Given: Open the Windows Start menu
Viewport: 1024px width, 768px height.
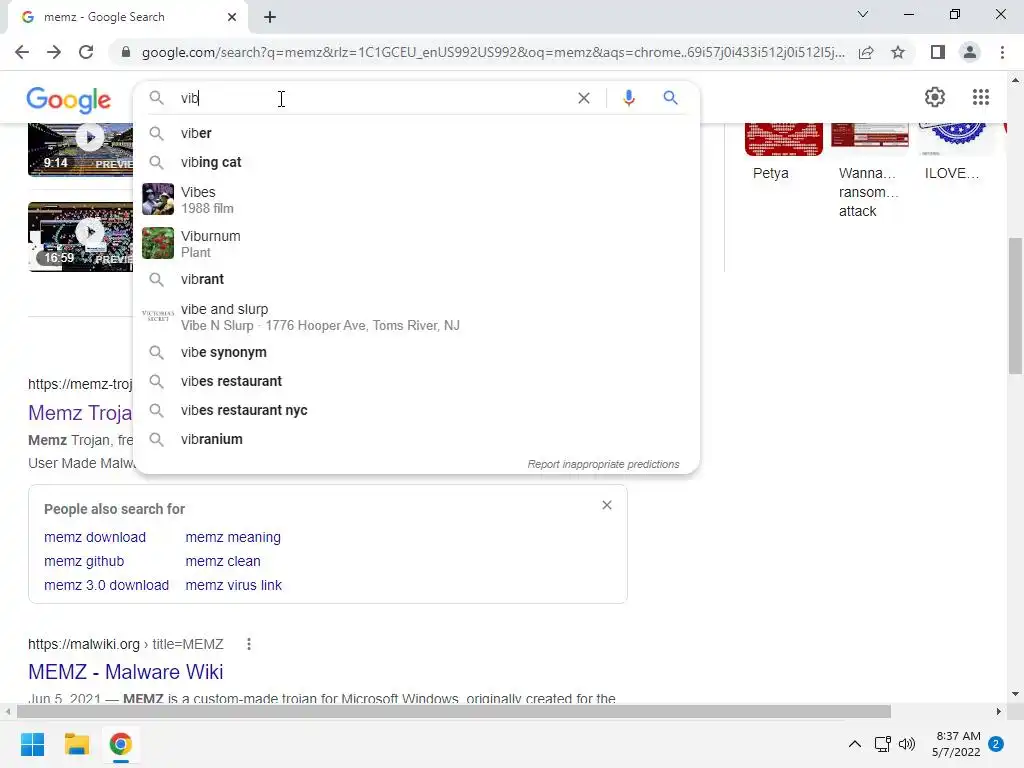Looking at the screenshot, I should pyautogui.click(x=32, y=744).
